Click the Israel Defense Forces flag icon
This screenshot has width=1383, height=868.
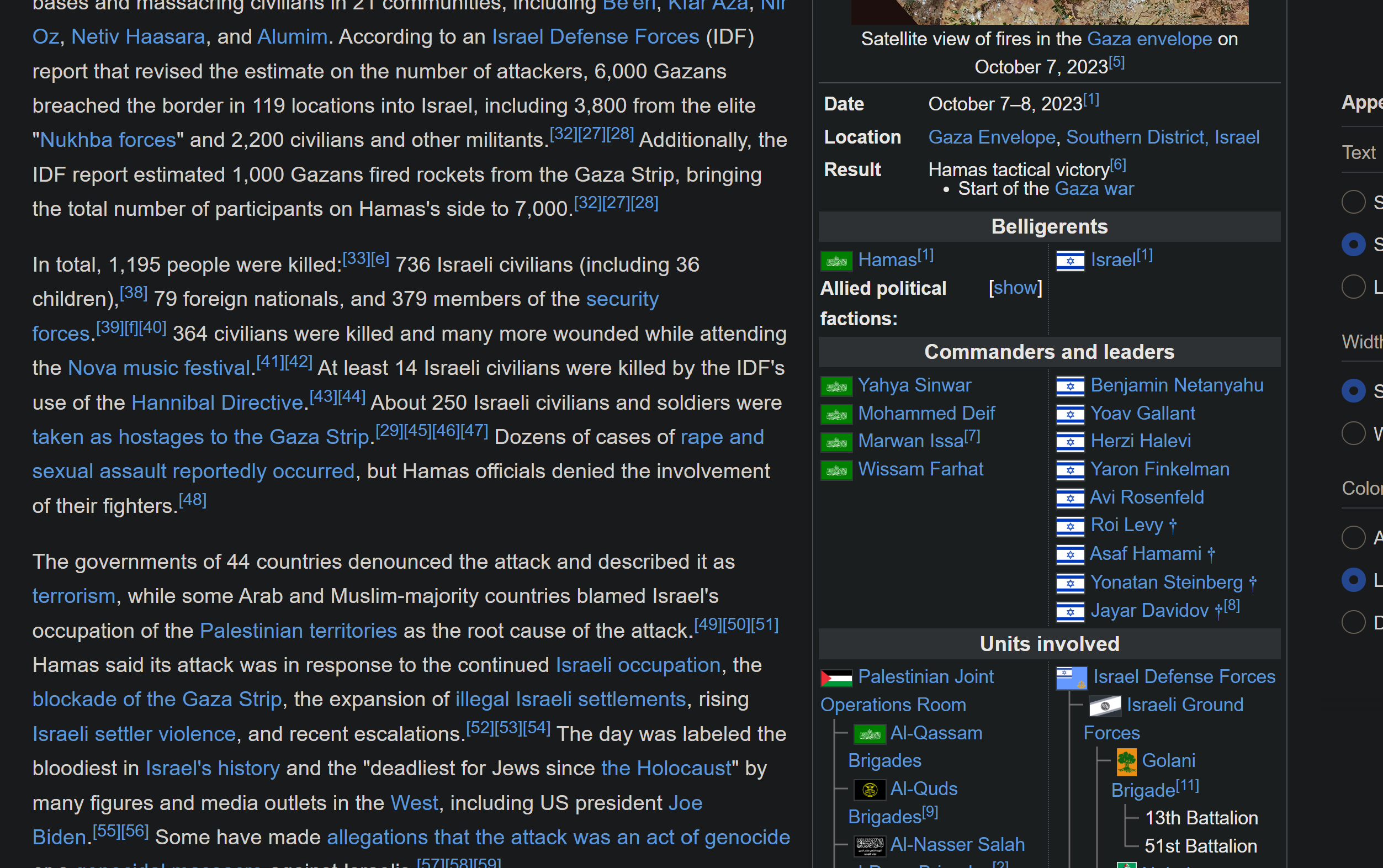[x=1071, y=678]
